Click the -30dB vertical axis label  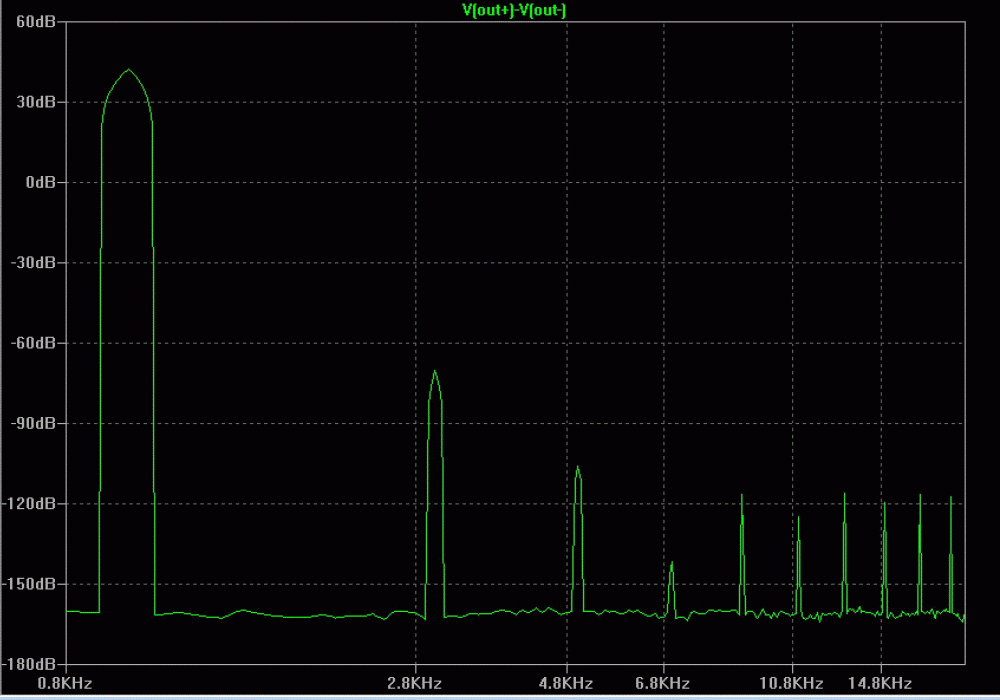(33, 262)
